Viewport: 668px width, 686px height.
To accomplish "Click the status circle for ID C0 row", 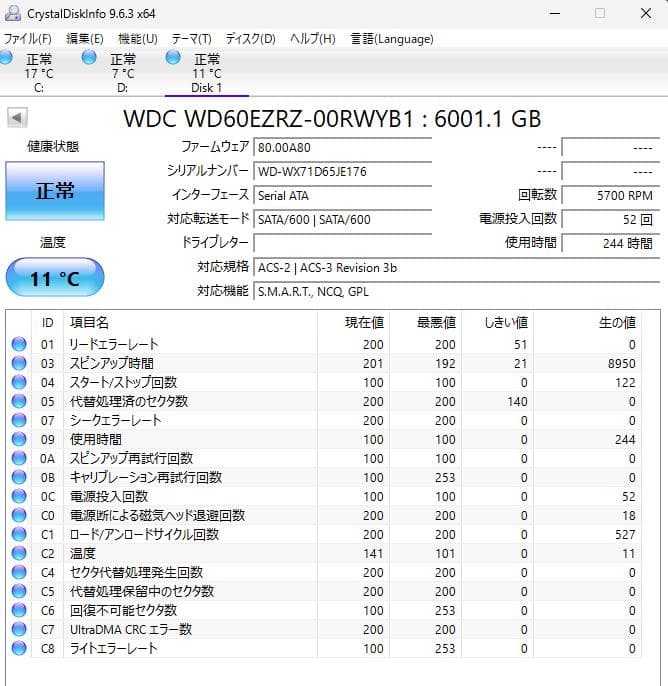I will [x=19, y=515].
